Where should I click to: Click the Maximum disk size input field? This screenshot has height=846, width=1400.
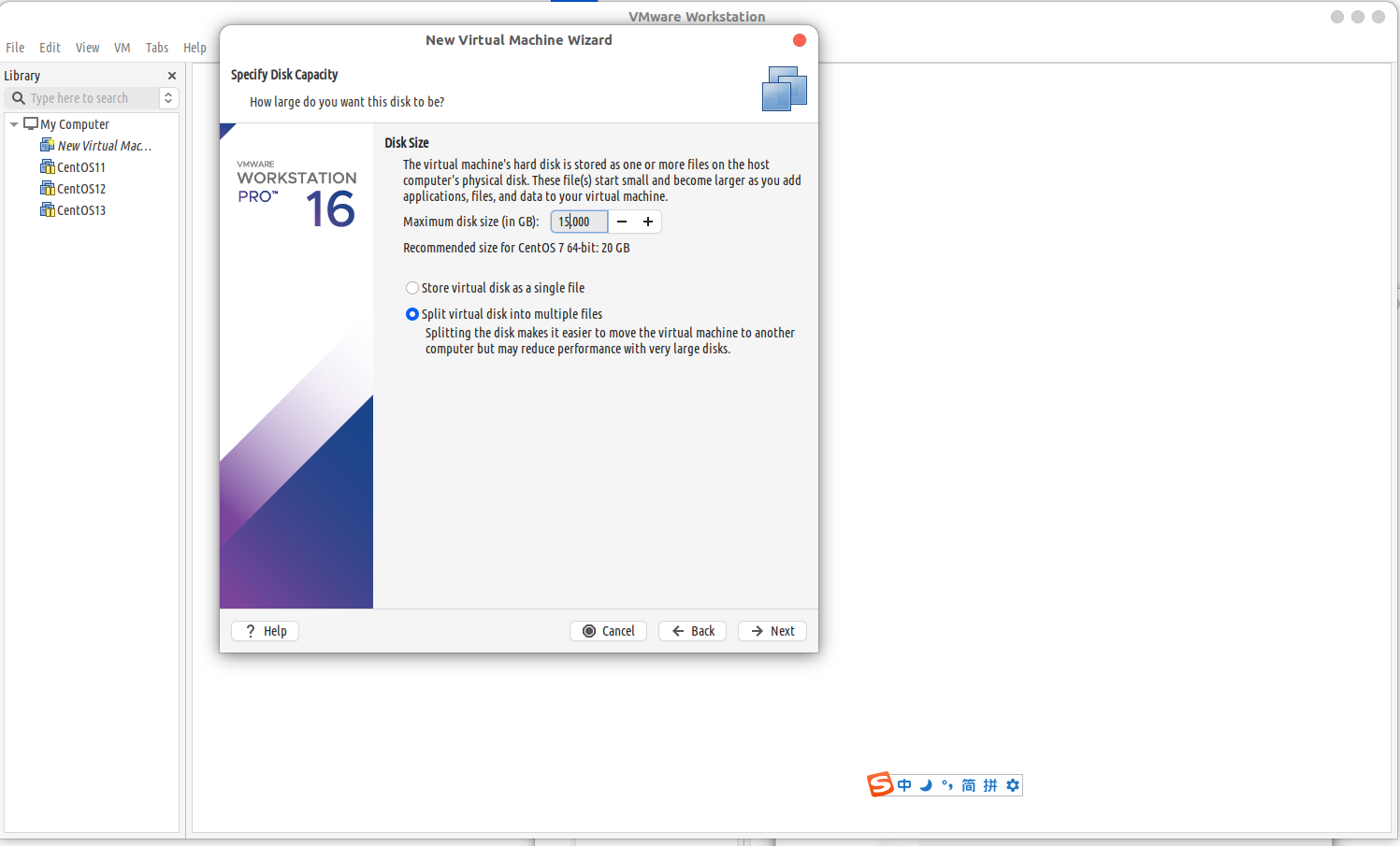[x=579, y=222]
